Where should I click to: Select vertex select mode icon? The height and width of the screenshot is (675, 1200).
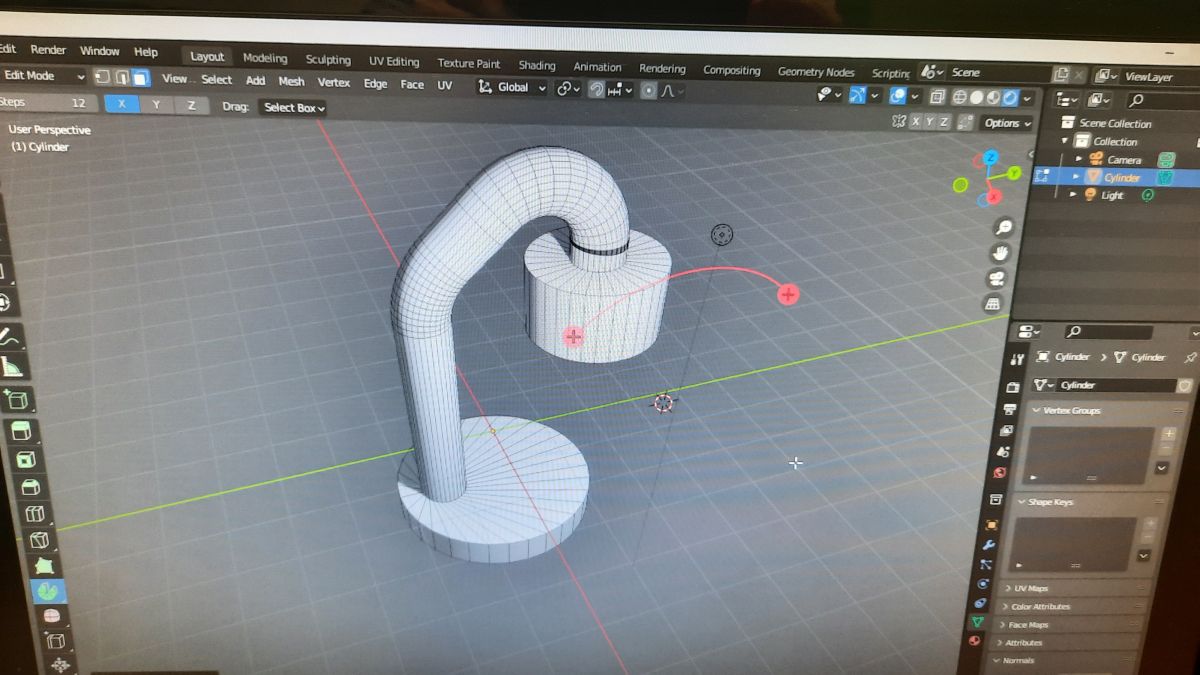tap(102, 78)
